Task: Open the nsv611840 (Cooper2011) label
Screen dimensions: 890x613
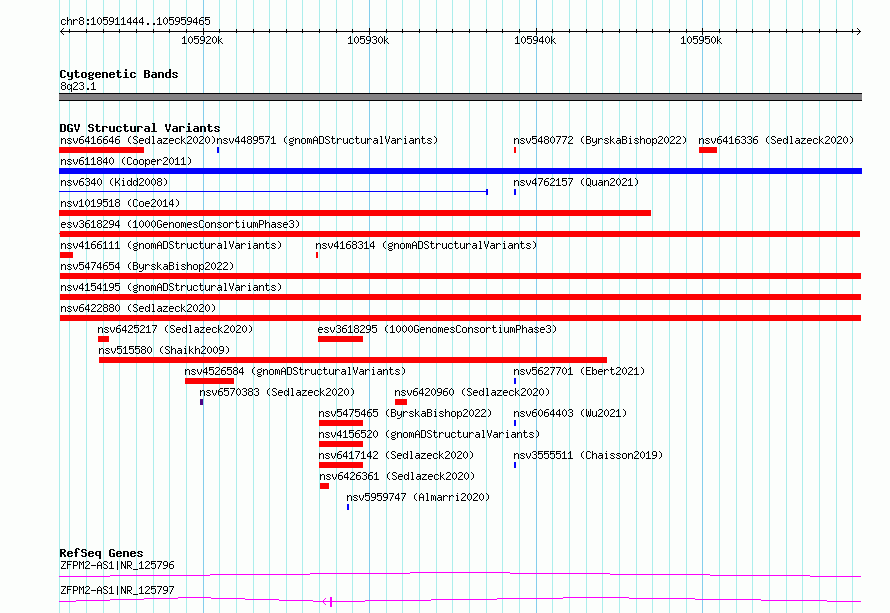Action: pos(126,161)
